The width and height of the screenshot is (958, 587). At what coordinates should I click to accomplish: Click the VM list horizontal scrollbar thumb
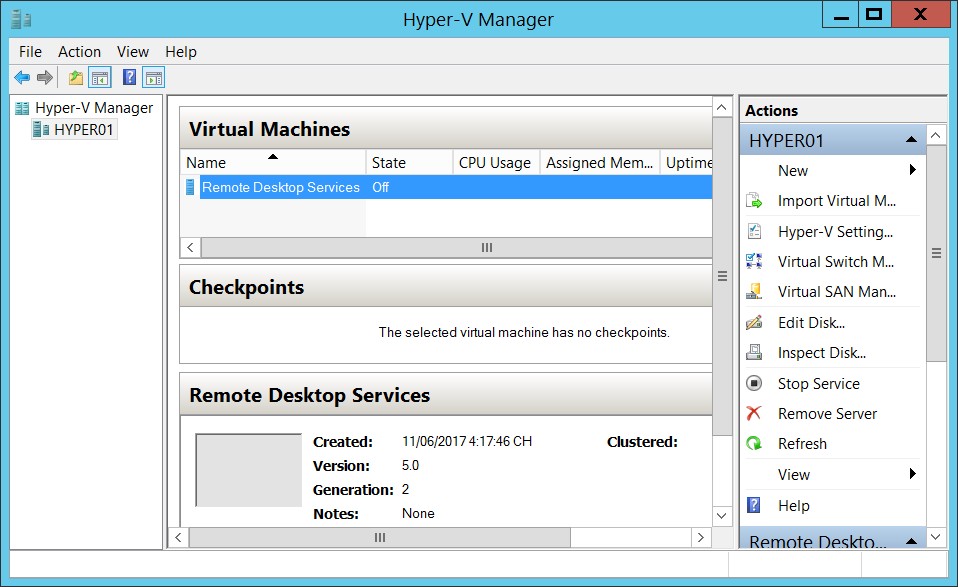456,247
